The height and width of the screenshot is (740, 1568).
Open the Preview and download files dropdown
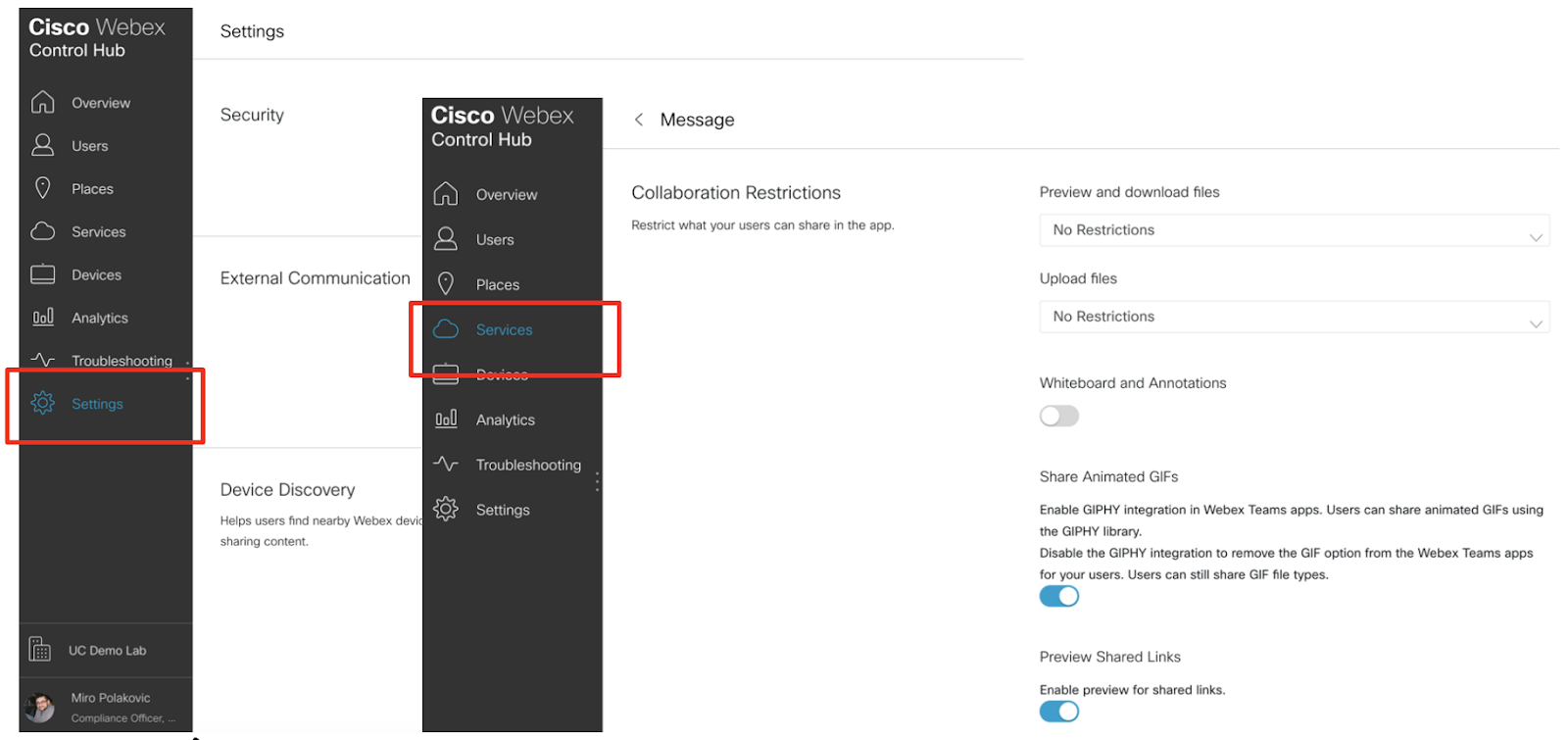[x=1294, y=230]
